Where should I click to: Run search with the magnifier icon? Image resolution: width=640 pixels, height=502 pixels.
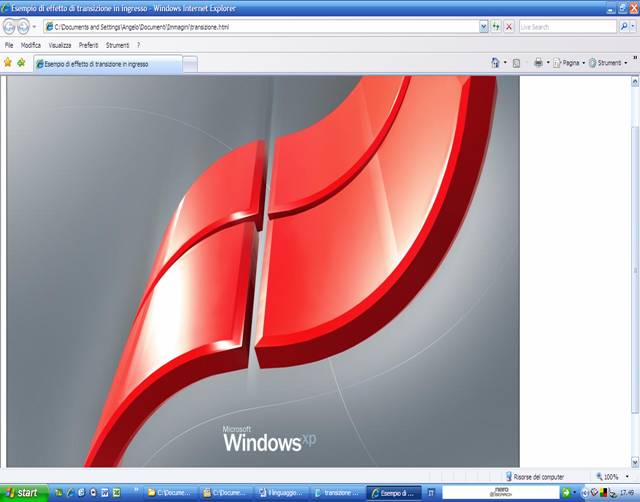point(623,27)
